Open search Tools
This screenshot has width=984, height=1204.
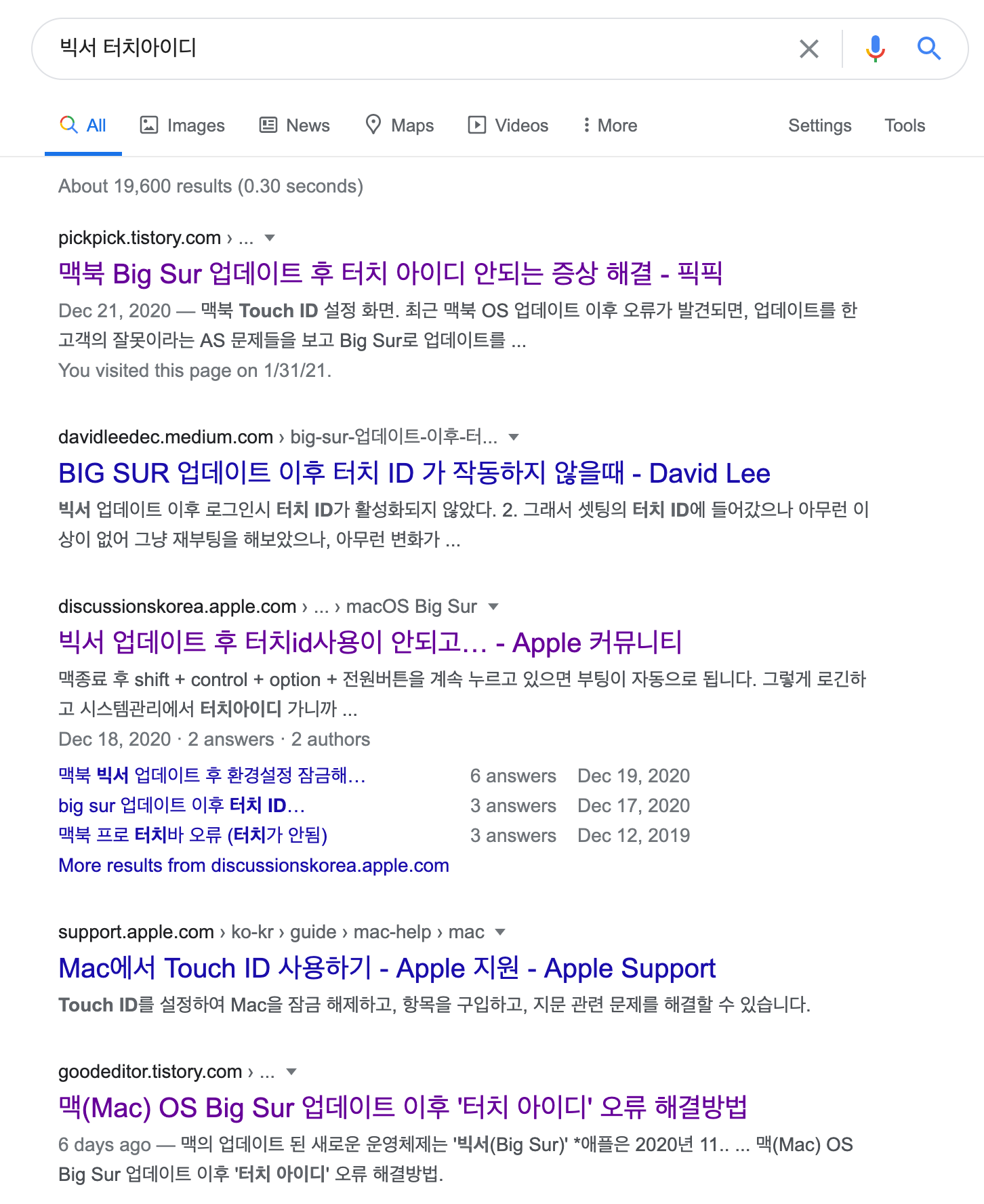[x=905, y=126]
